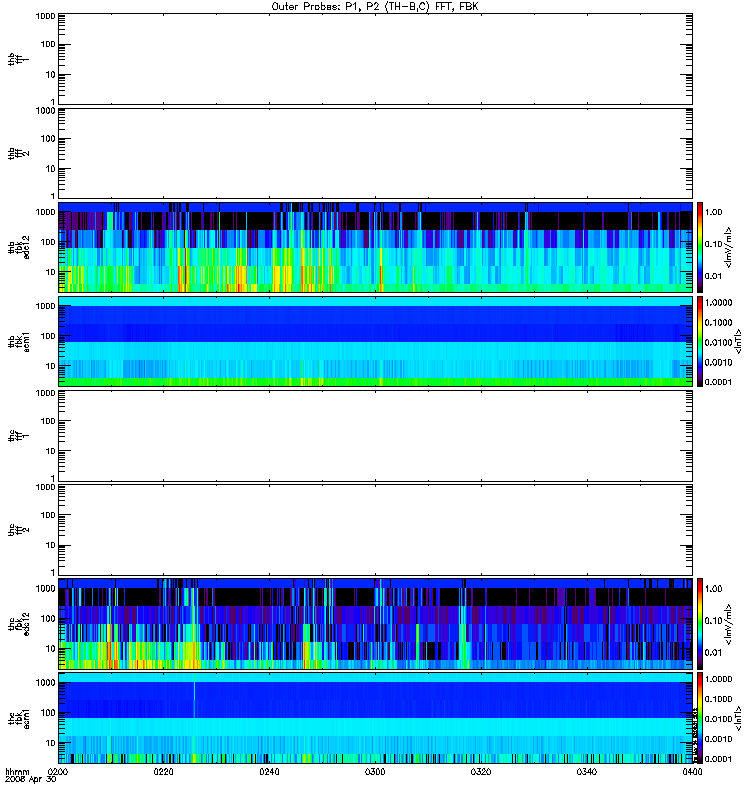The image size is (750, 800).
Task: Click the '<|nT|>' units label beside thc scm1
Action: (x=737, y=718)
